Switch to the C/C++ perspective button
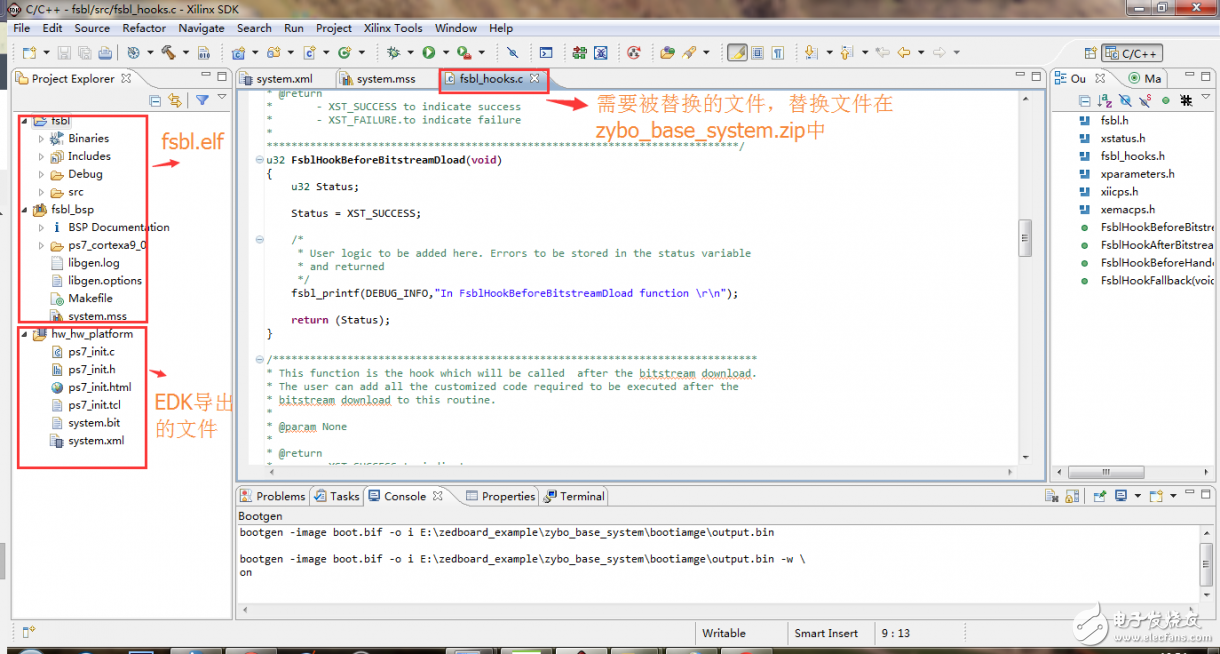 pyautogui.click(x=1131, y=53)
